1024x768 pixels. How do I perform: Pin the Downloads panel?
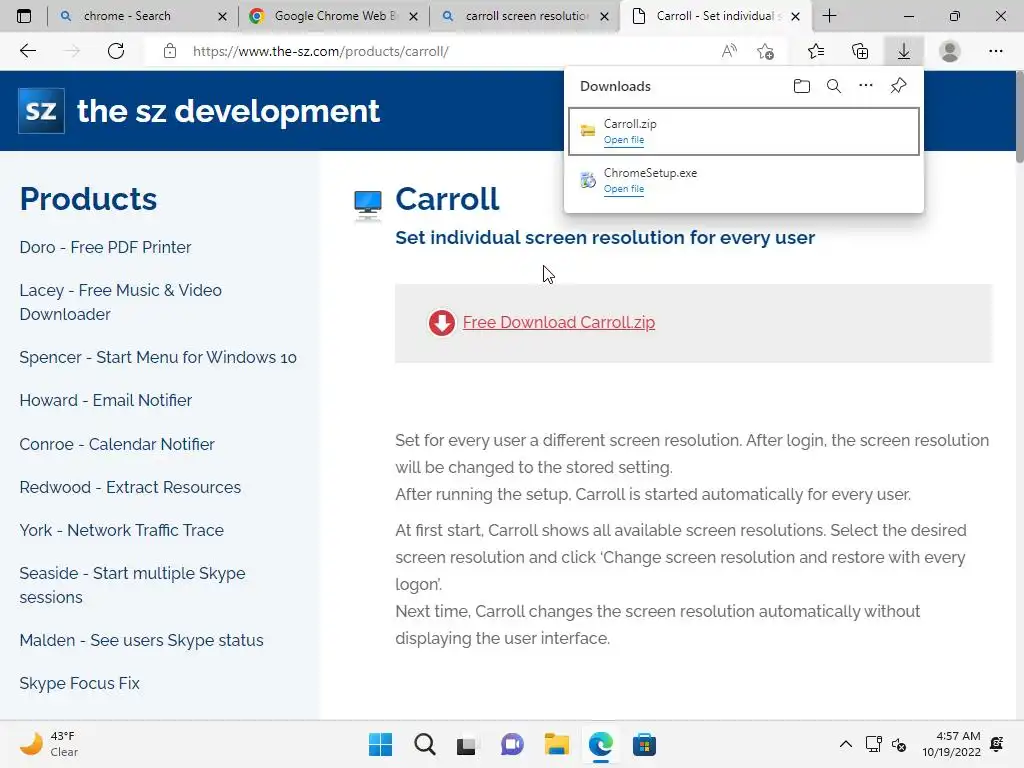point(899,86)
